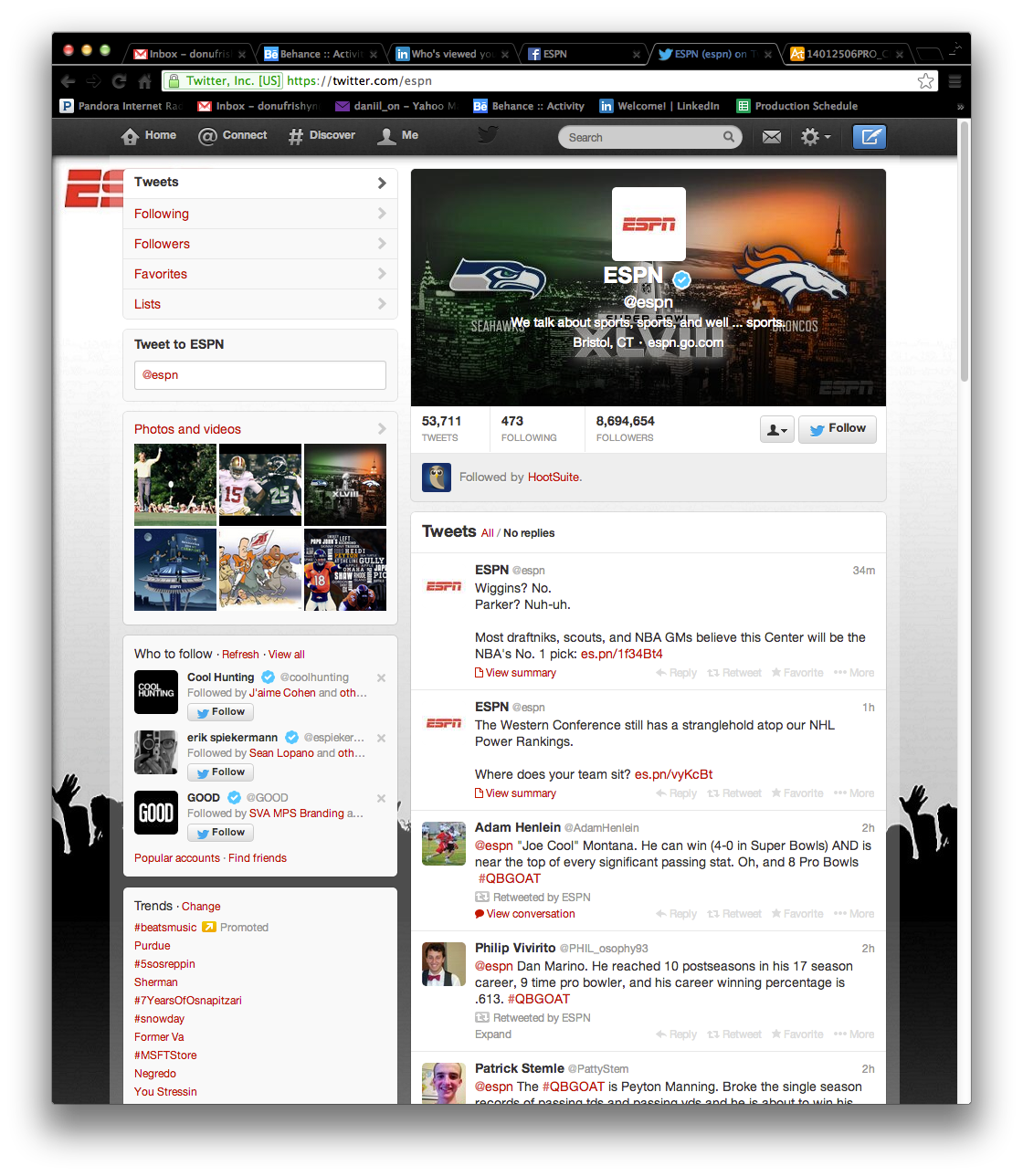Change trends location via Change link
The image size is (1023, 1176).
(x=201, y=907)
